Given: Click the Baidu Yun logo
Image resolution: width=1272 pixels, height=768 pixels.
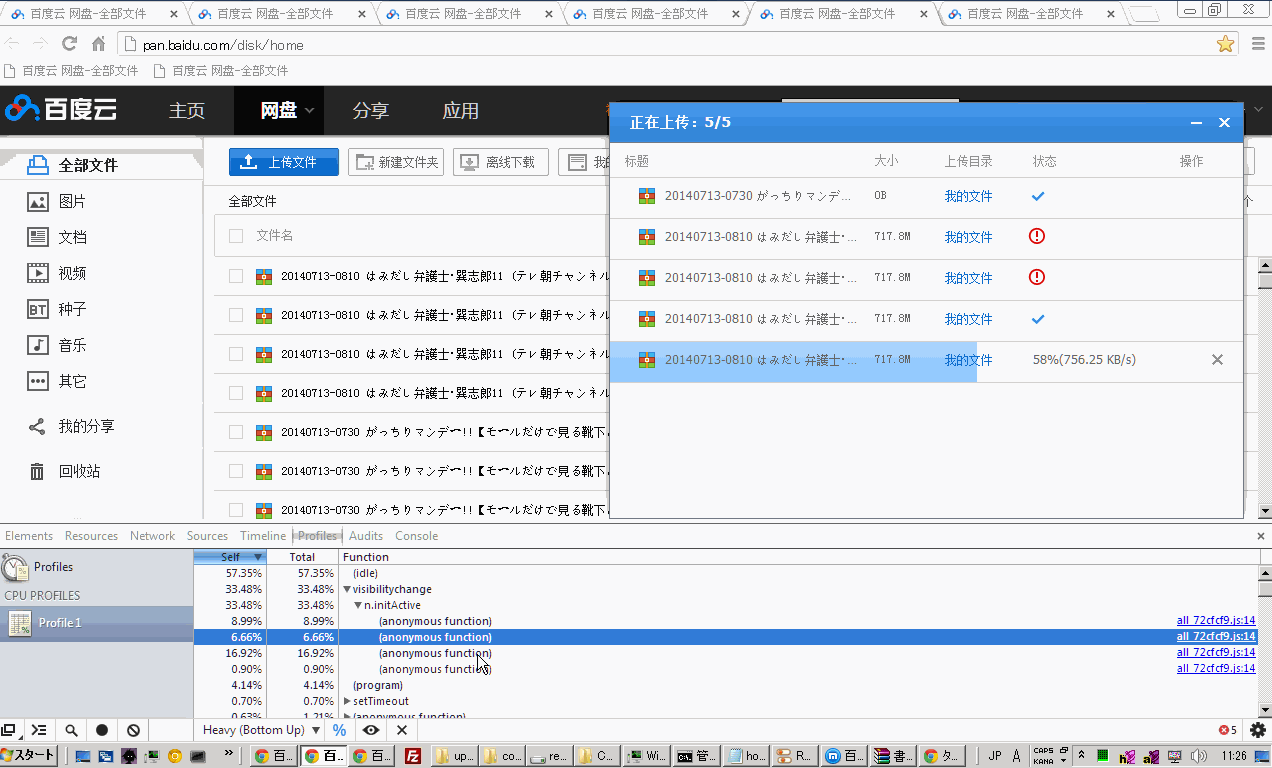Looking at the screenshot, I should point(62,109).
